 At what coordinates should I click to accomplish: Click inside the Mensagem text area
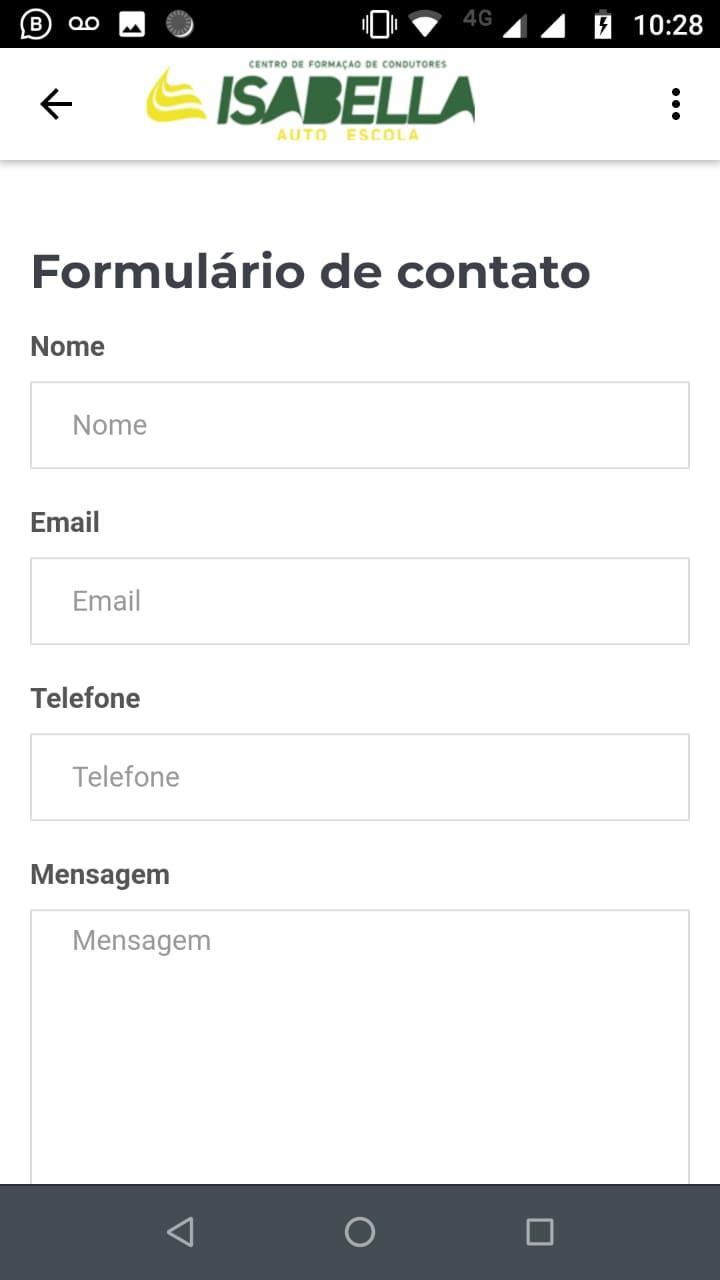360,1047
